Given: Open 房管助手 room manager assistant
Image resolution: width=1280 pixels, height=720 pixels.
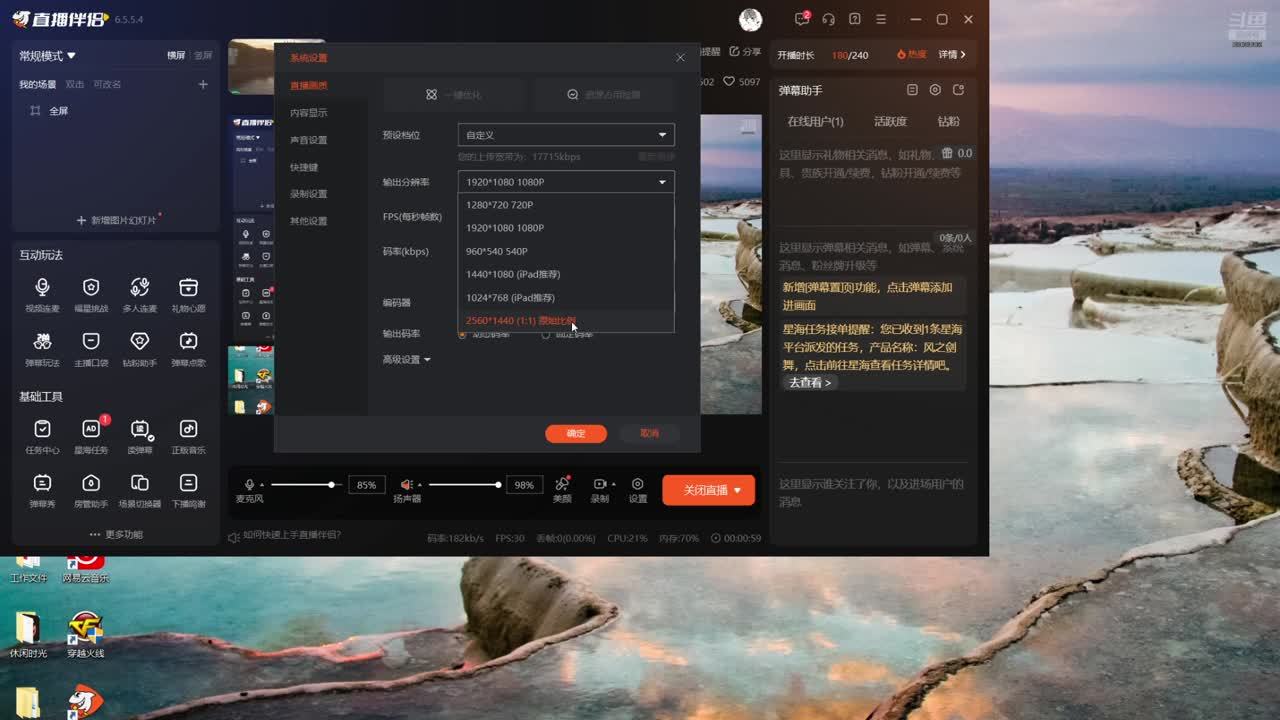Looking at the screenshot, I should [91, 490].
